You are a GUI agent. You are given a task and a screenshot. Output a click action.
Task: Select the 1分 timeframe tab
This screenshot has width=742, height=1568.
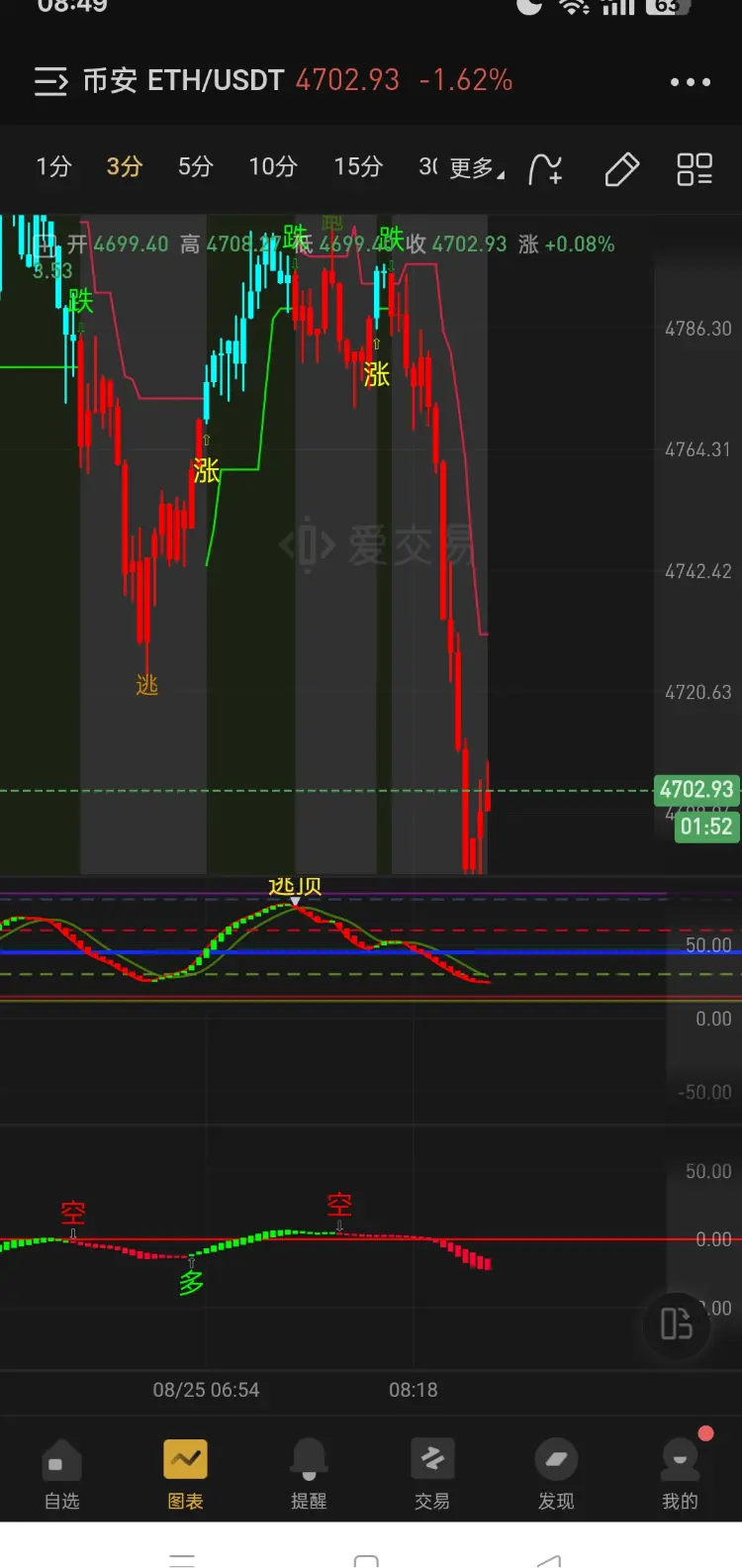click(x=53, y=166)
